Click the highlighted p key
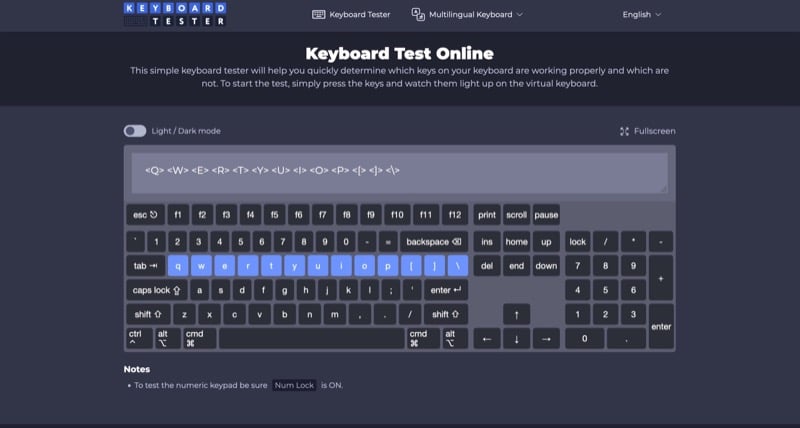This screenshot has height=428, width=800. pos(388,266)
